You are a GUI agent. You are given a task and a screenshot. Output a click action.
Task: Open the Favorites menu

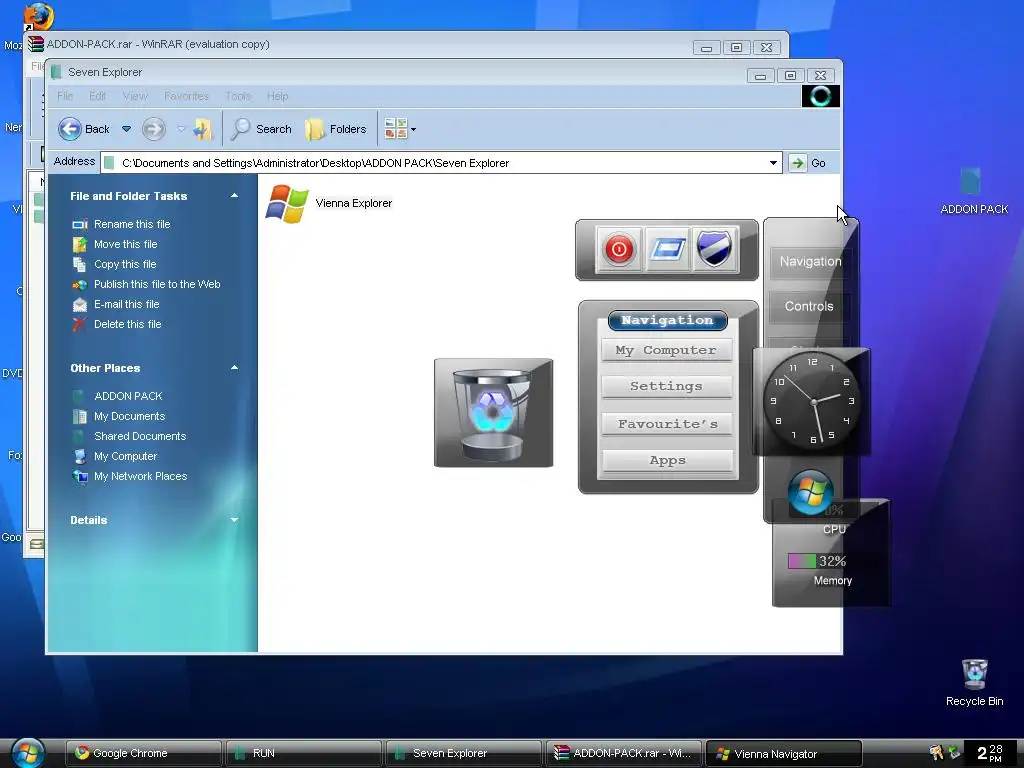(x=187, y=96)
